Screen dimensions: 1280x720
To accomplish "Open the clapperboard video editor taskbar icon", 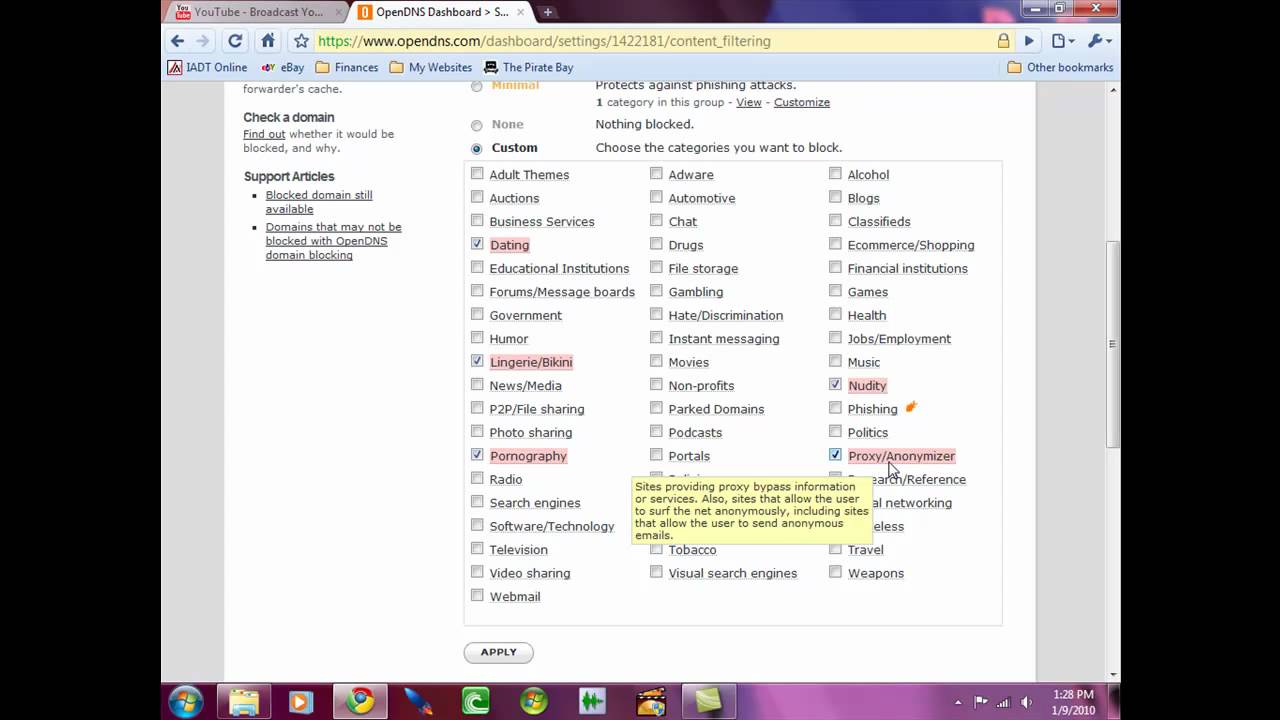I will pos(650,702).
